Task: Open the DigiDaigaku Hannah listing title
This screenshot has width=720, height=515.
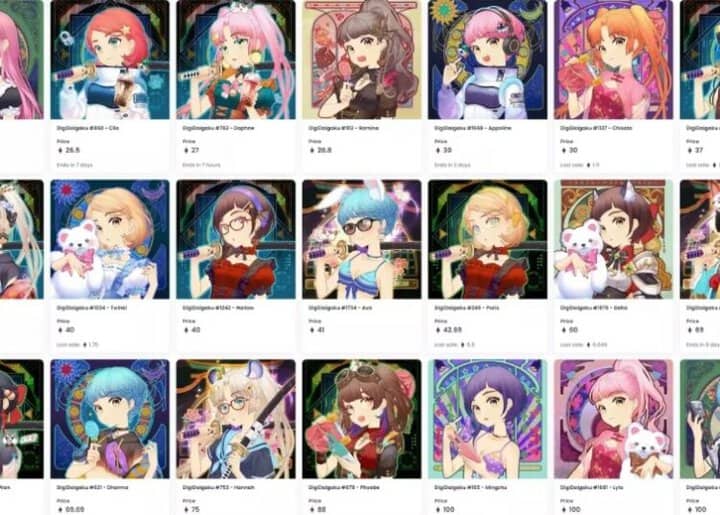Action: tap(214, 487)
